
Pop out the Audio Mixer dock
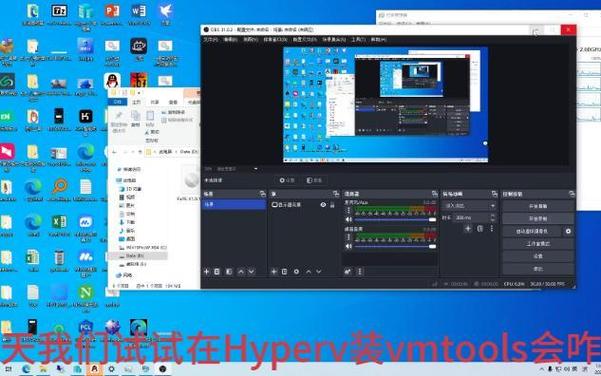(x=434, y=194)
